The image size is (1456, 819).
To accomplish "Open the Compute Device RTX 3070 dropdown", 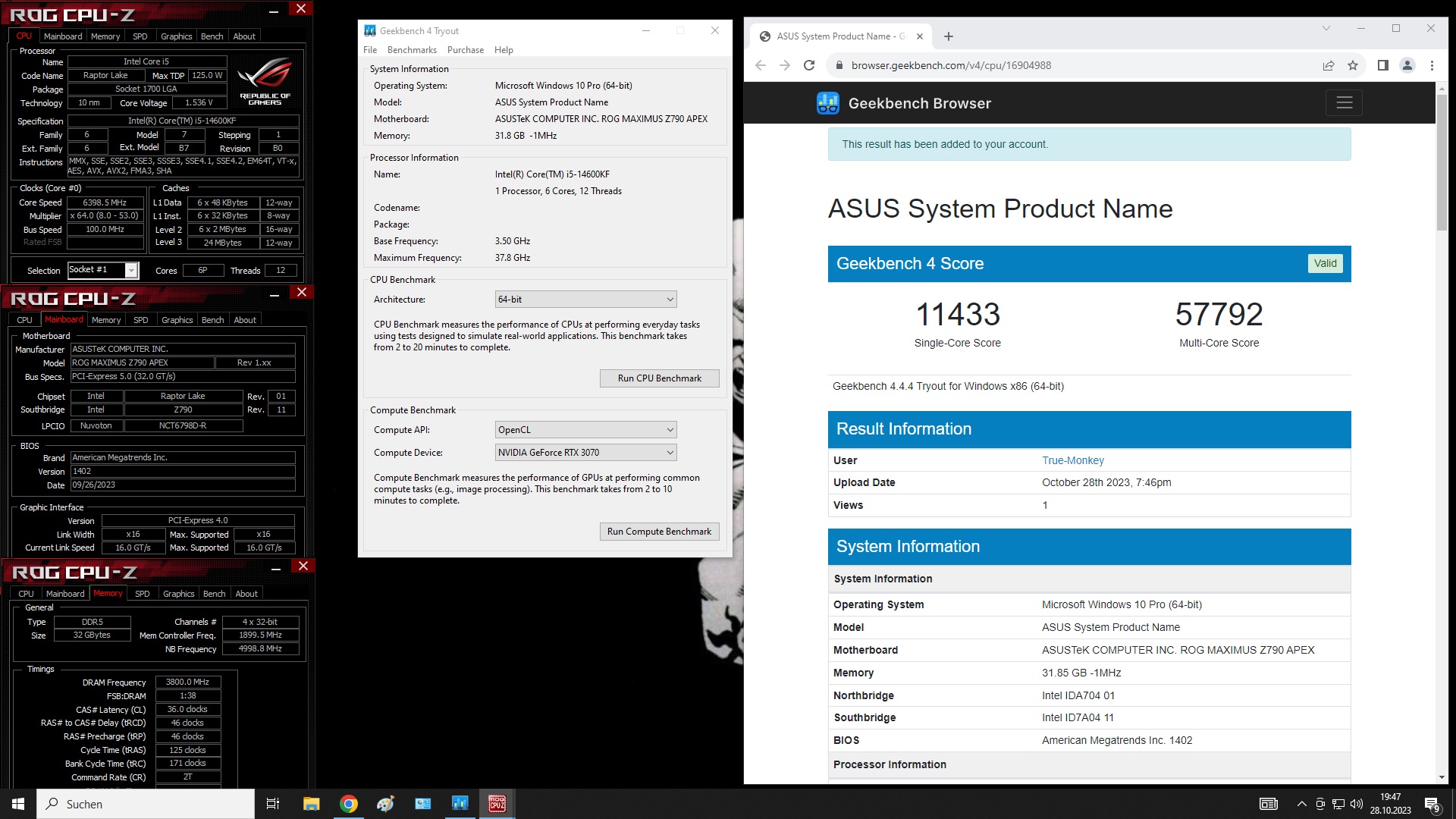I will click(x=585, y=453).
